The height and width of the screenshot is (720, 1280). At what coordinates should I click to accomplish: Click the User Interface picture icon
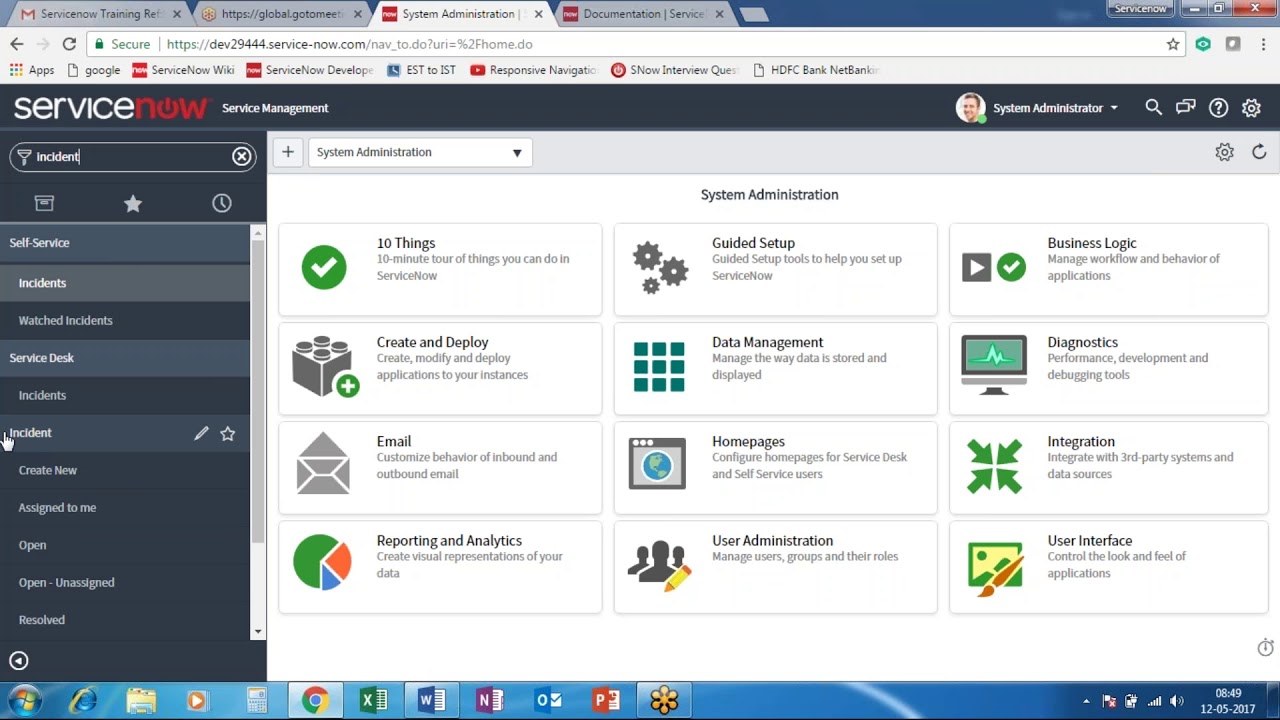[x=996, y=569]
